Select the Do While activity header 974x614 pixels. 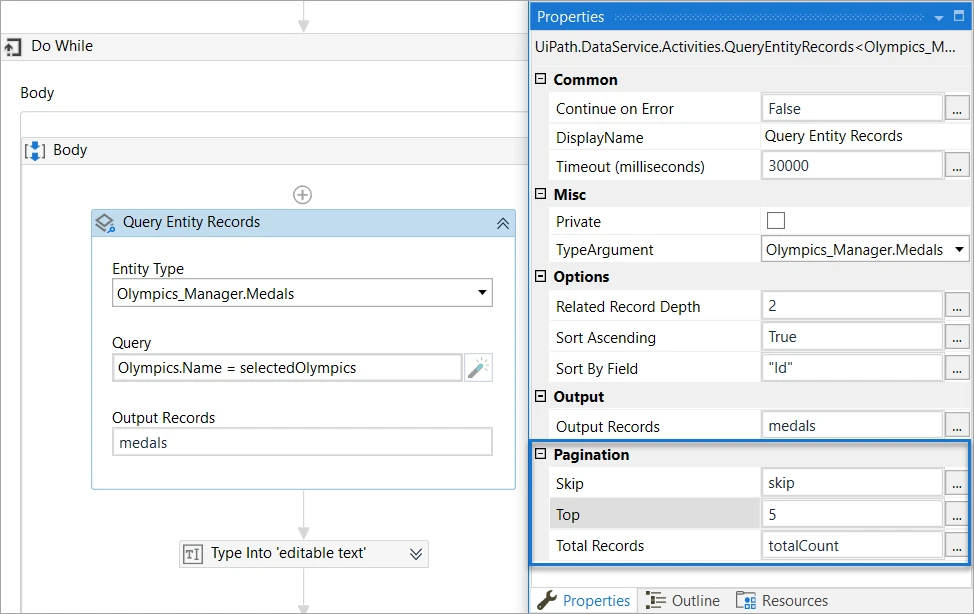pyautogui.click(x=264, y=47)
